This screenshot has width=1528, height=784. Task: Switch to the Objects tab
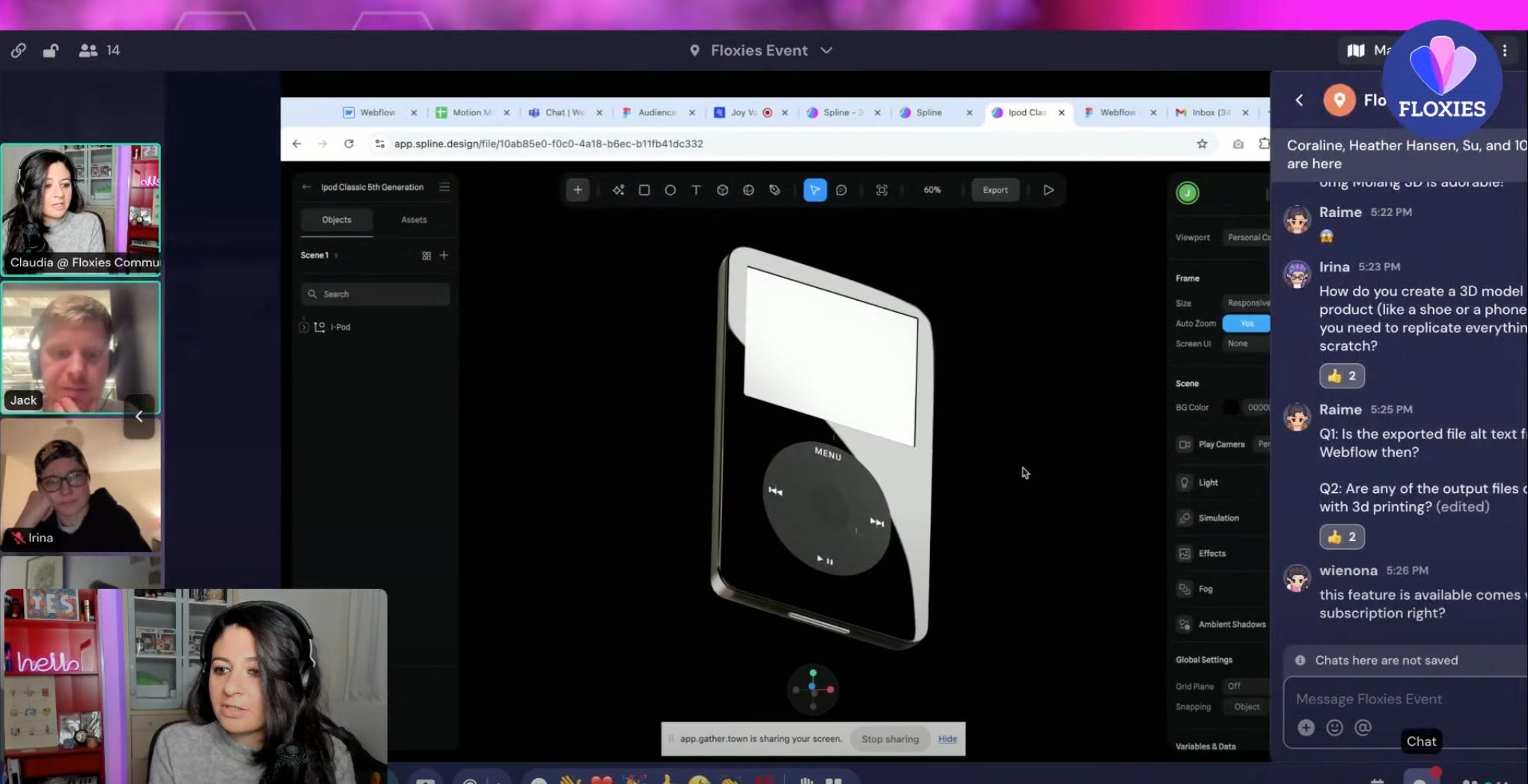click(x=337, y=220)
